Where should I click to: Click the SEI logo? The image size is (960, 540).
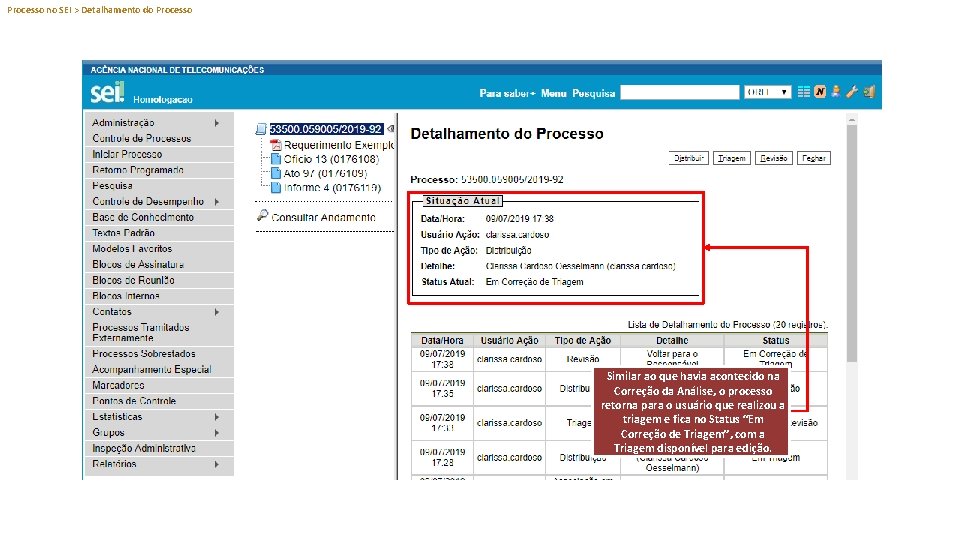[x=107, y=92]
